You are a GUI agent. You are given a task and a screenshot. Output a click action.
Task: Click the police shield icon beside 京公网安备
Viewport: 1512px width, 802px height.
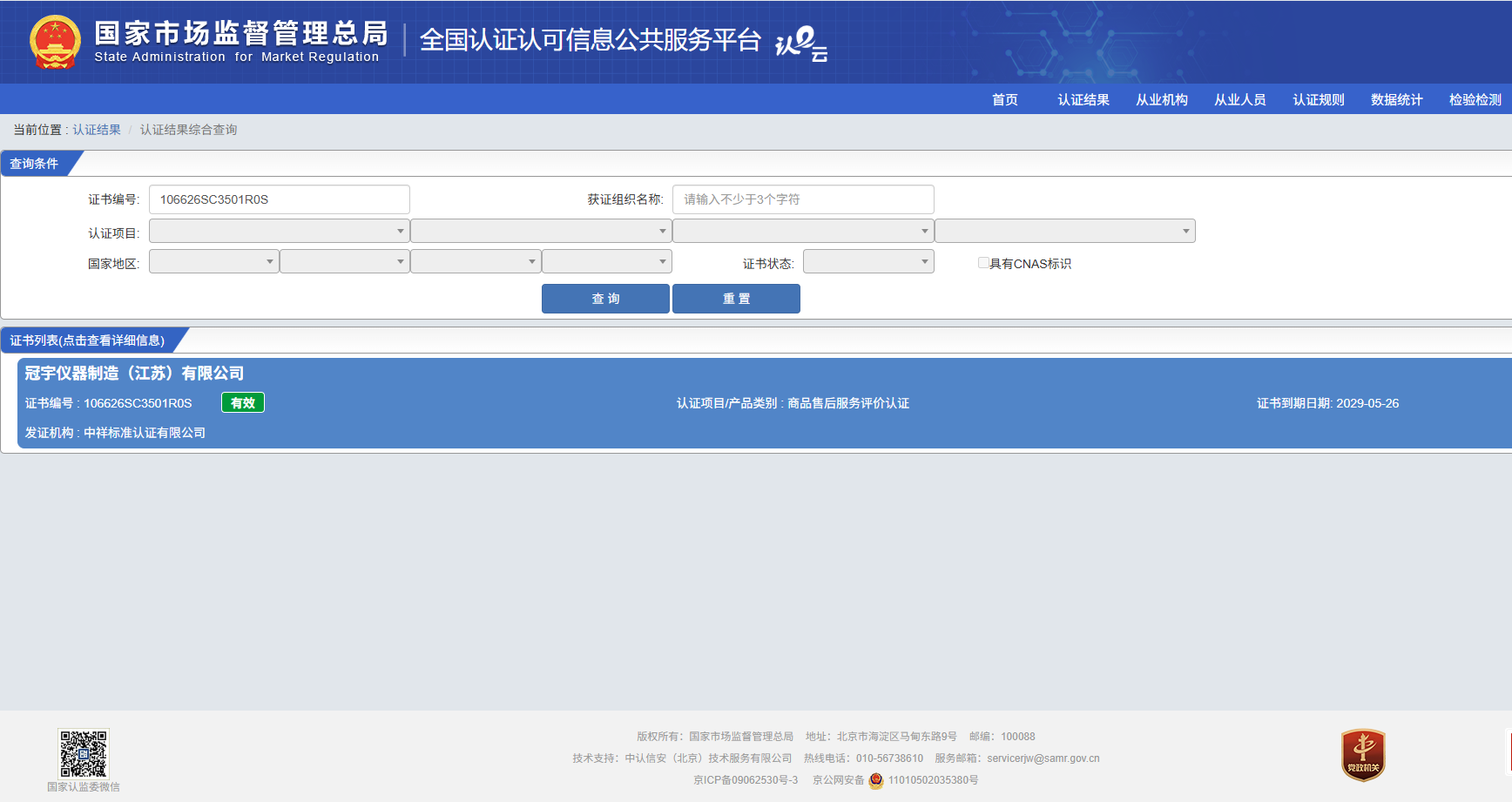coord(876,780)
